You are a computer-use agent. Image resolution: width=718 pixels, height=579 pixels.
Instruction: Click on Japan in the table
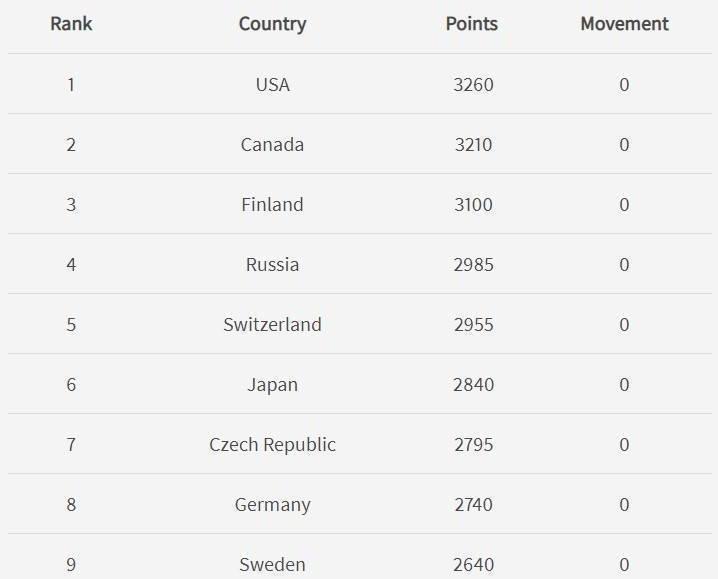(272, 385)
